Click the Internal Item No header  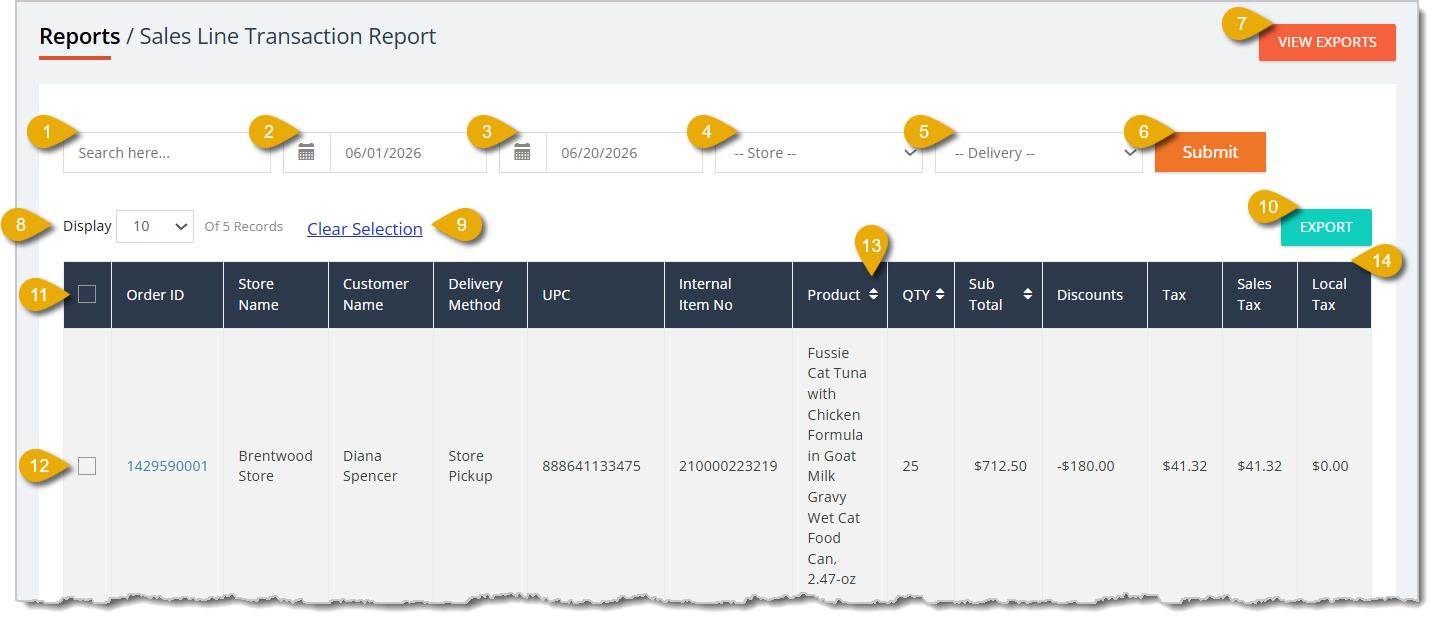coord(728,295)
